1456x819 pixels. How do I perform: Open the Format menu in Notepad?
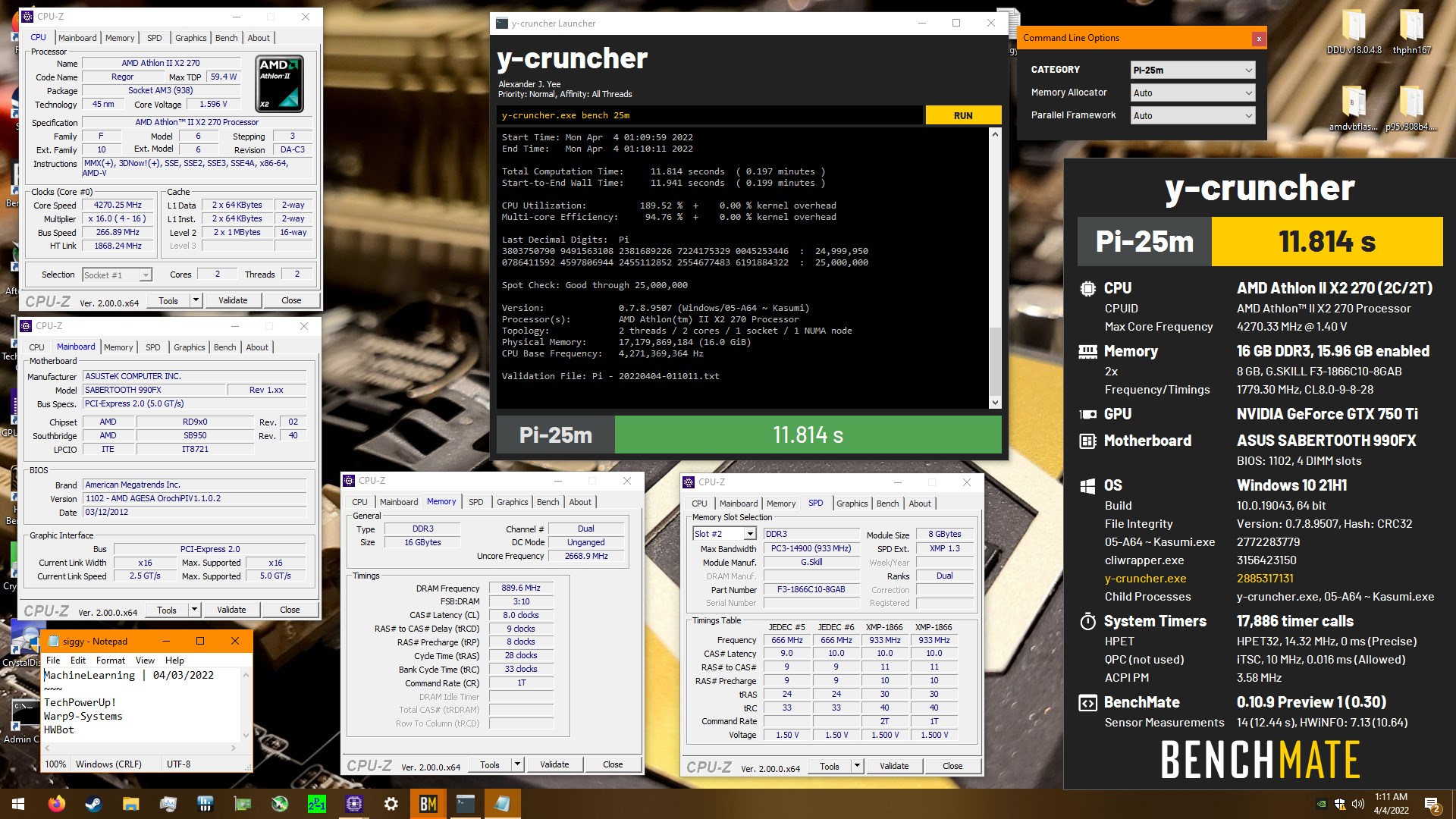coord(111,661)
